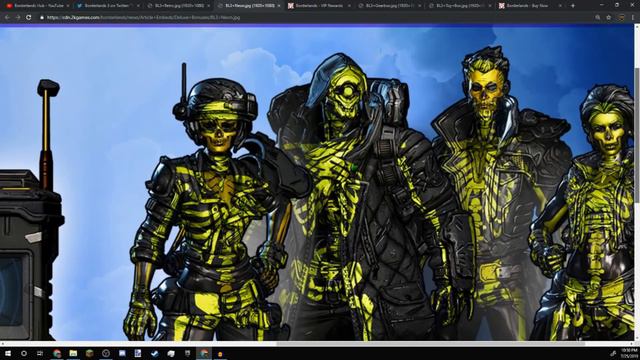This screenshot has height=360, width=640.
Task: Click the system tray network icon
Action: click(x=613, y=353)
